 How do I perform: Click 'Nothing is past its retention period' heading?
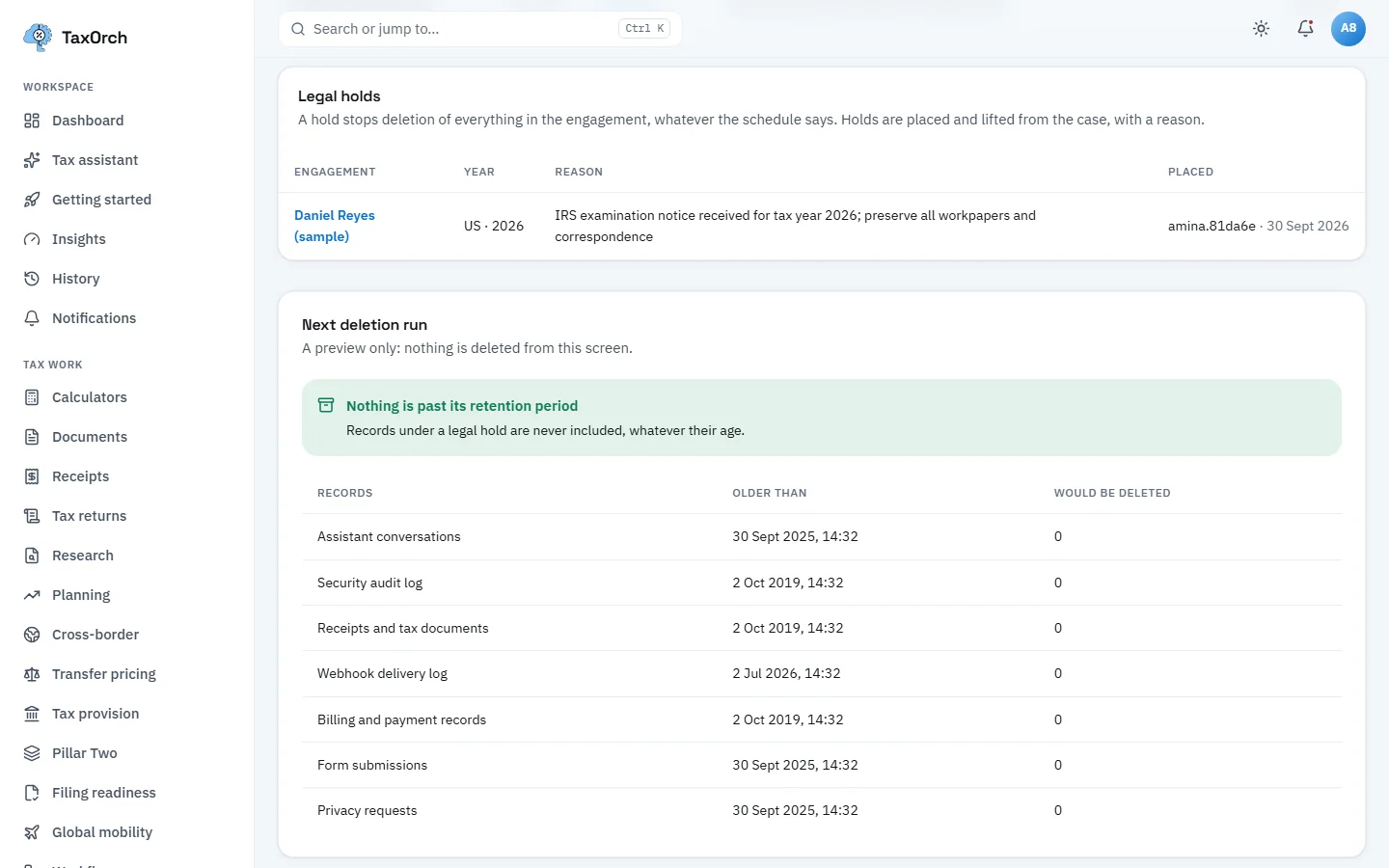[x=462, y=406]
